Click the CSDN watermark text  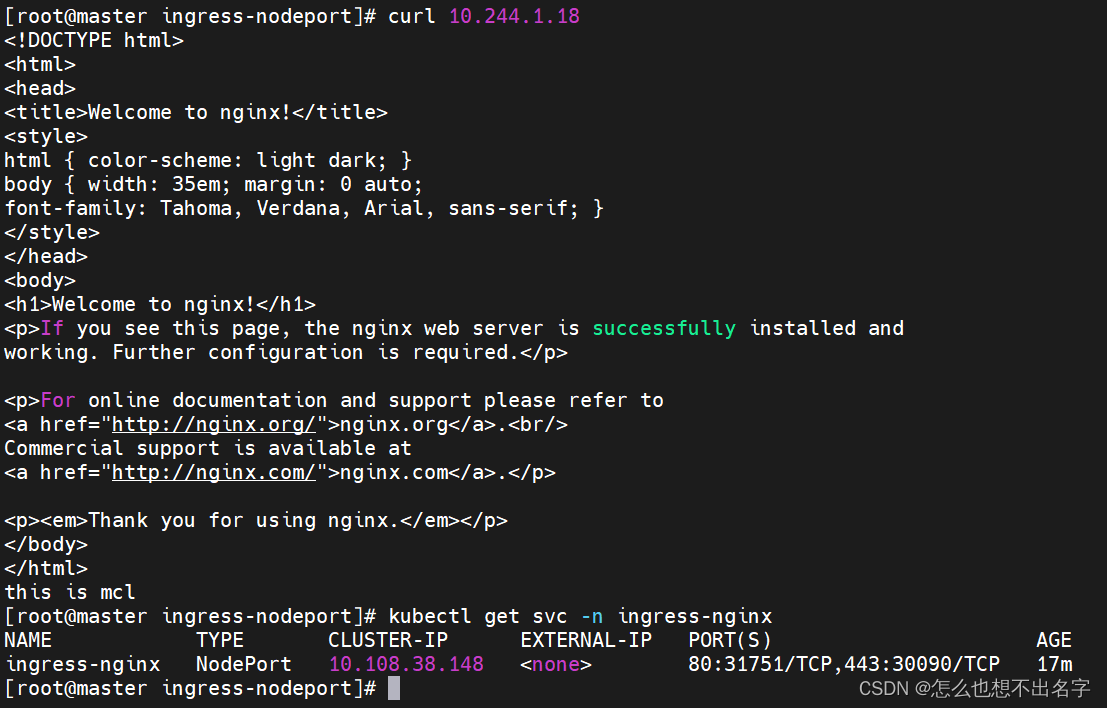click(974, 688)
